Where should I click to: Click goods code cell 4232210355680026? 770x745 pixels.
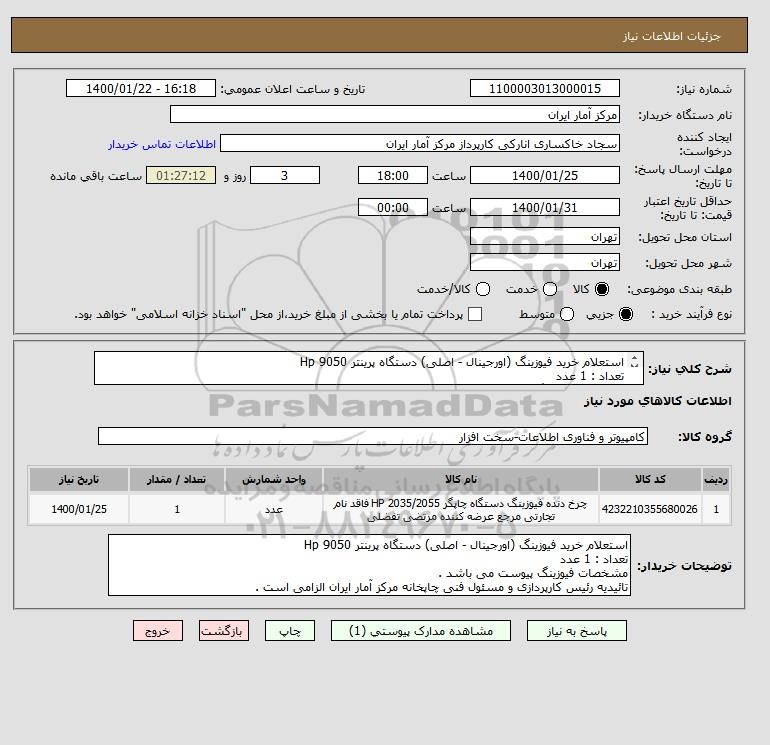point(650,509)
